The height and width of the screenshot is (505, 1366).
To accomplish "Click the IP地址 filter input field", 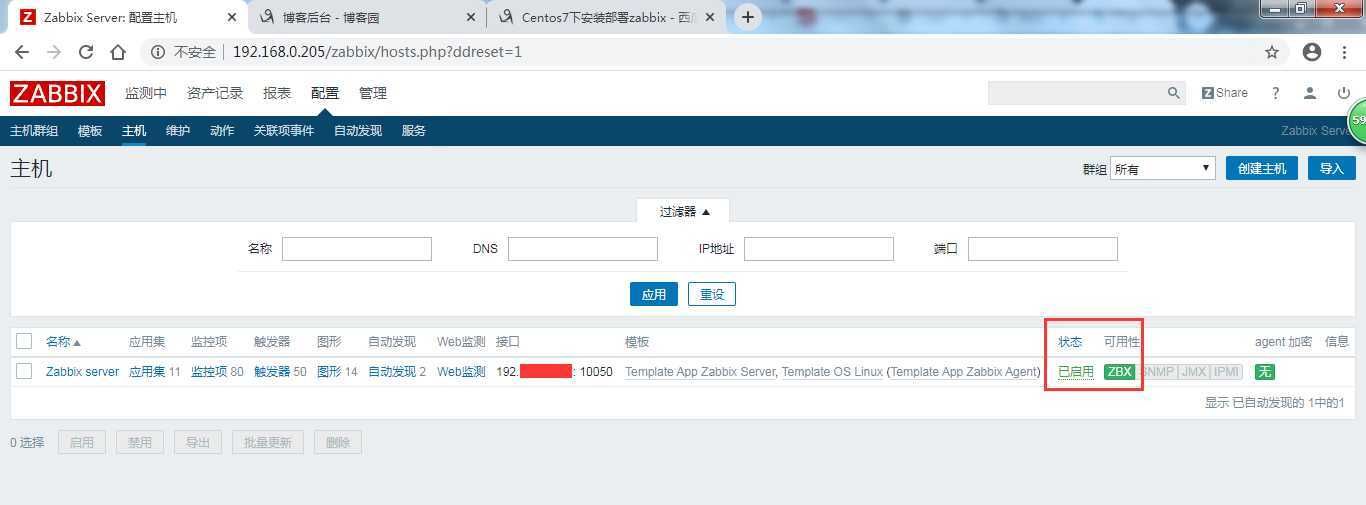I will click(819, 249).
